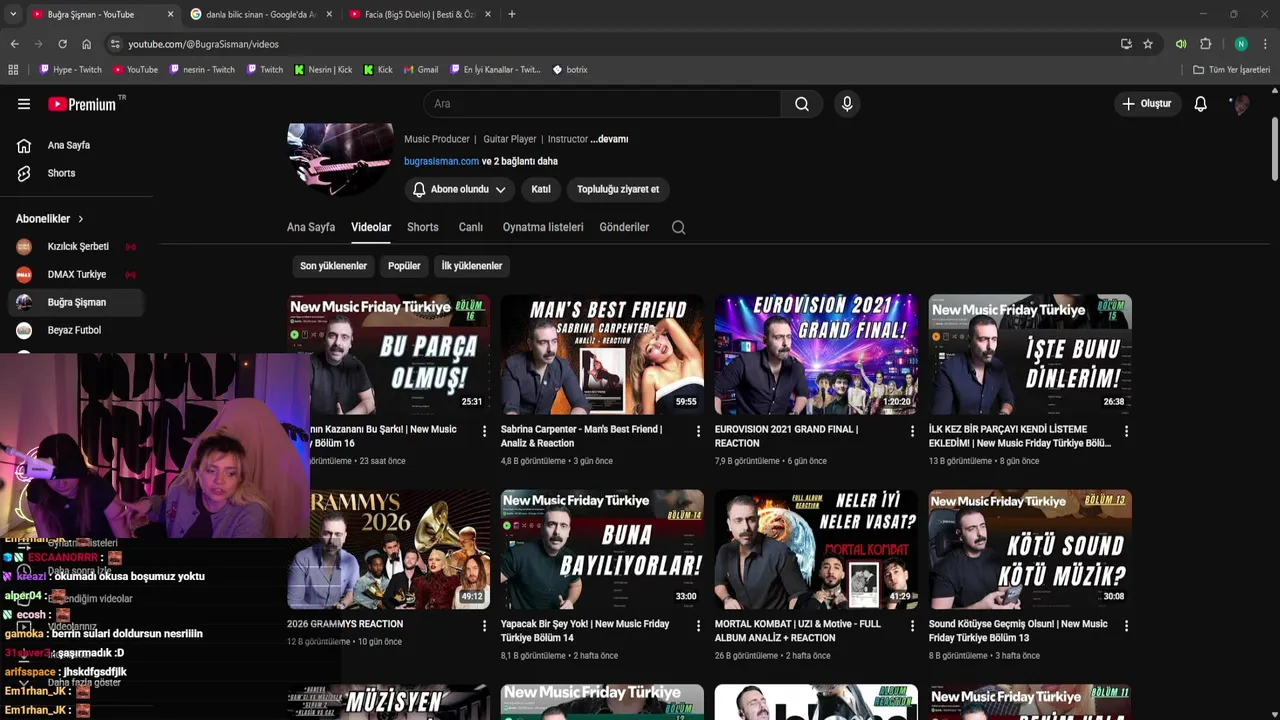Open the botrix bookmark
1280x720 pixels.
click(x=570, y=70)
